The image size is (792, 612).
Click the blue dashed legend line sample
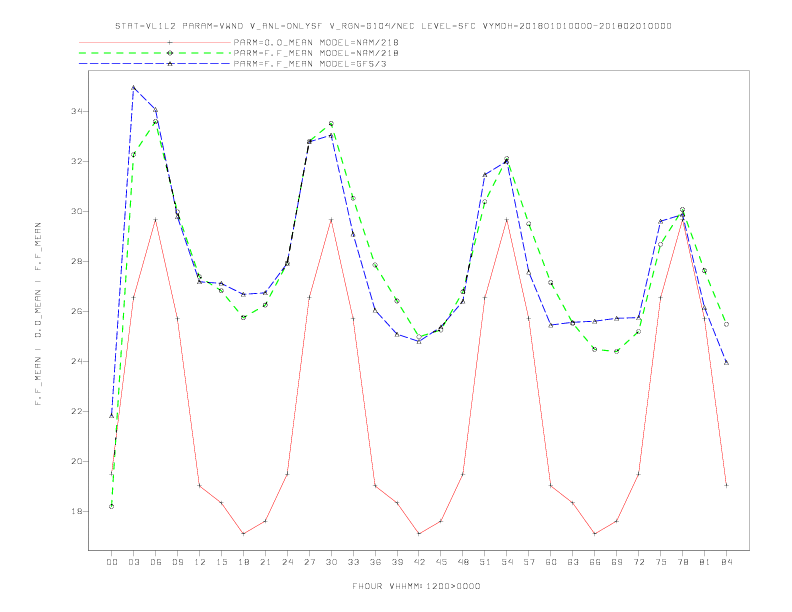(x=155, y=64)
